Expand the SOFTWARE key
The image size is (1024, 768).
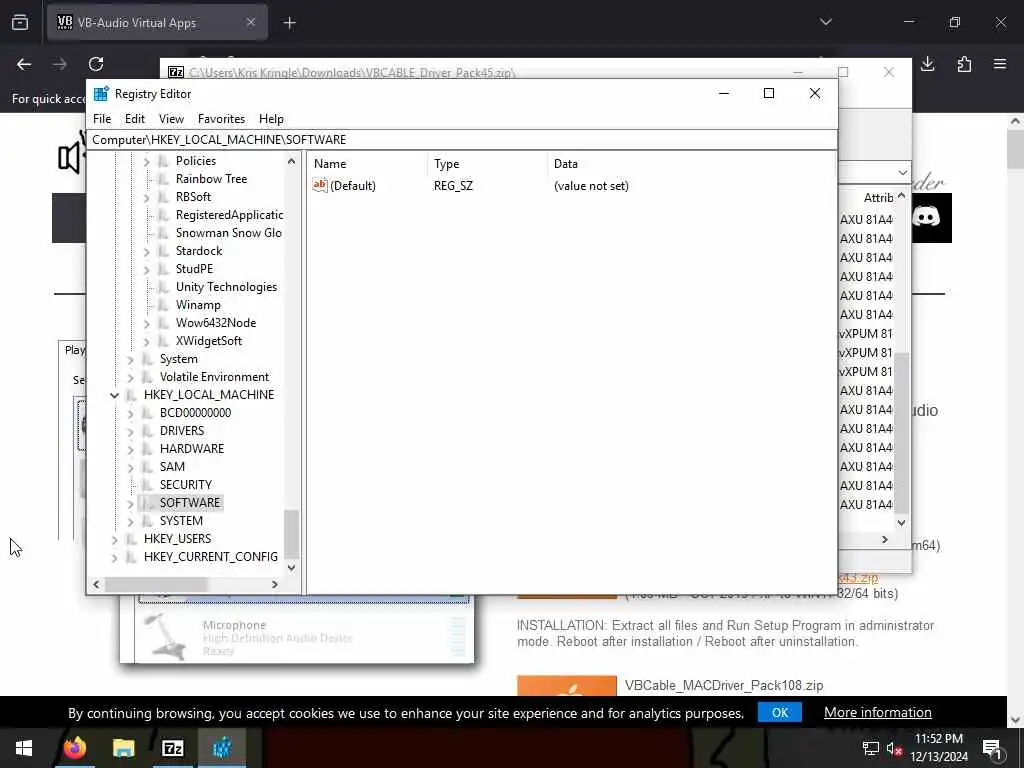point(131,504)
